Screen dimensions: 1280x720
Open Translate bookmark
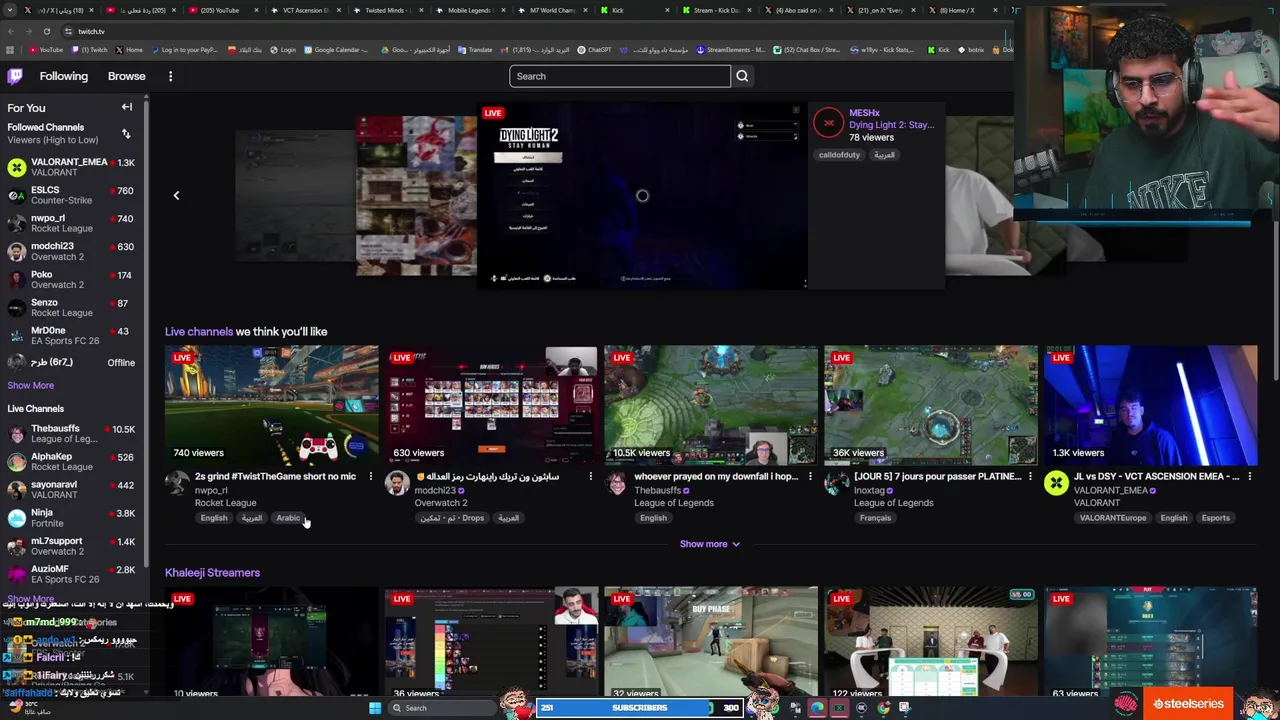click(476, 49)
